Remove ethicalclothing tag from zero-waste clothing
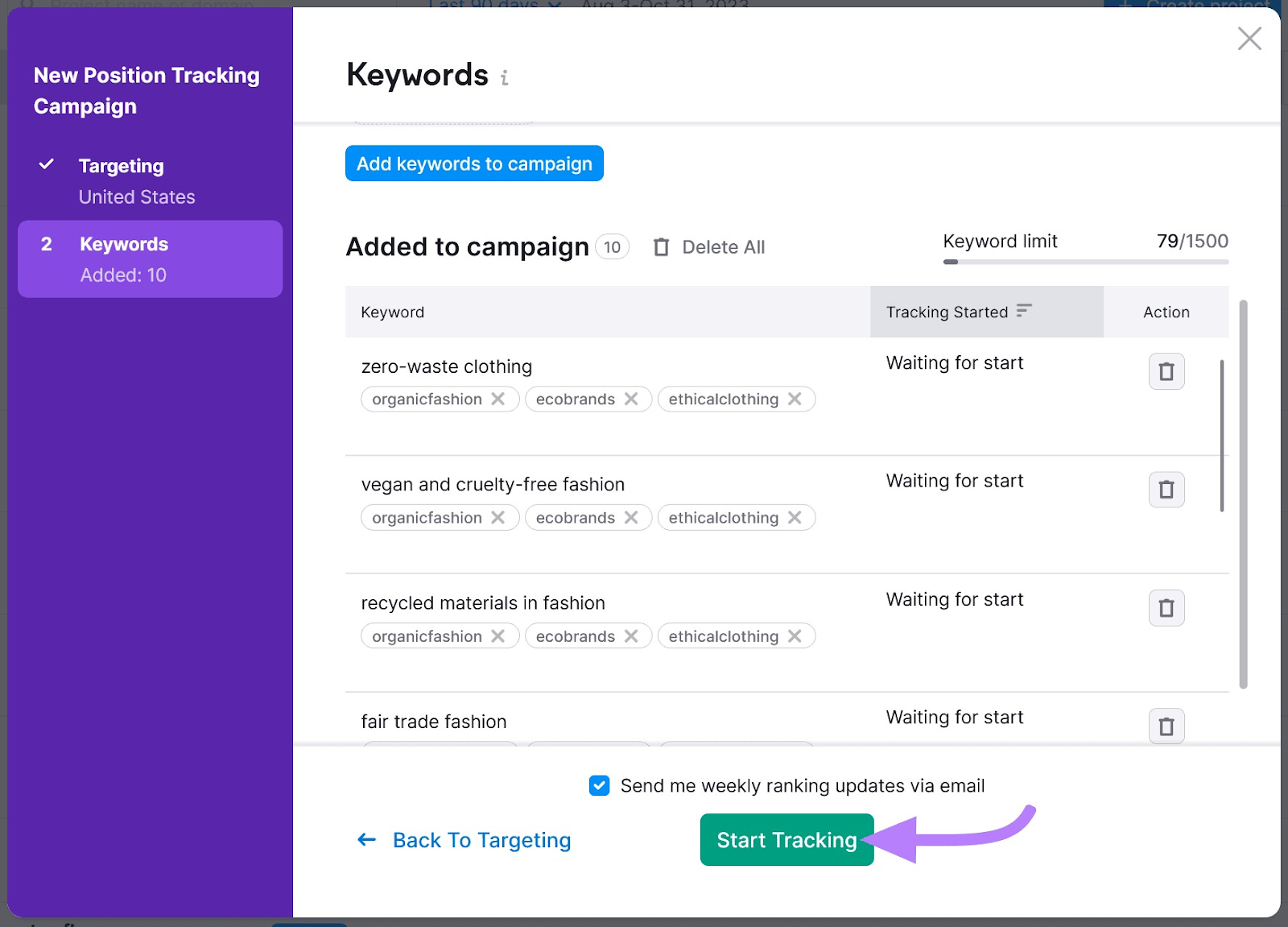This screenshot has height=927, width=1288. point(795,399)
